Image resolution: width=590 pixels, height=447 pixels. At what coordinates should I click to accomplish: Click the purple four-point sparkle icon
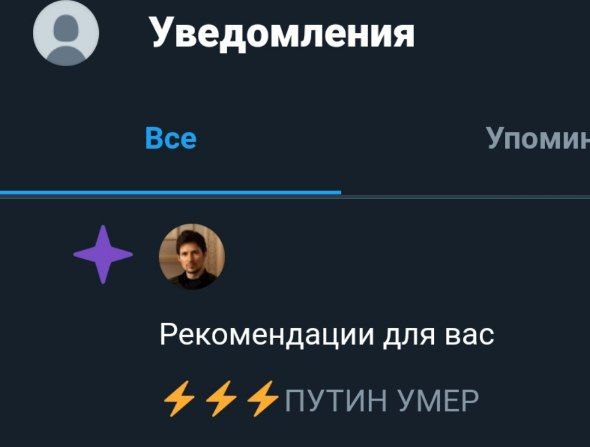pyautogui.click(x=103, y=255)
